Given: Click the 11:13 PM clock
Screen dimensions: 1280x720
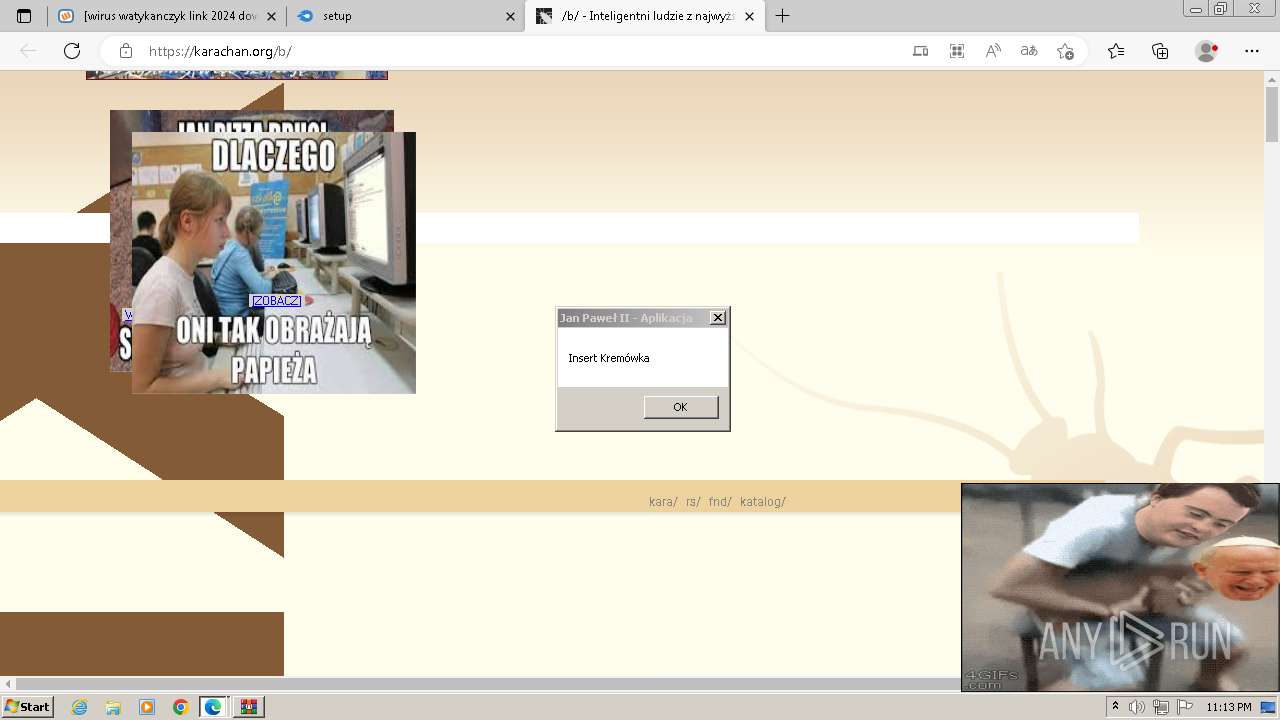Looking at the screenshot, I should click(x=1229, y=707).
